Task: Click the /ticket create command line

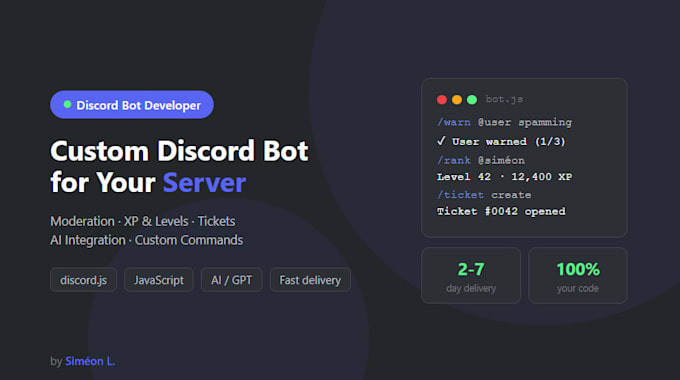Action: (484, 195)
